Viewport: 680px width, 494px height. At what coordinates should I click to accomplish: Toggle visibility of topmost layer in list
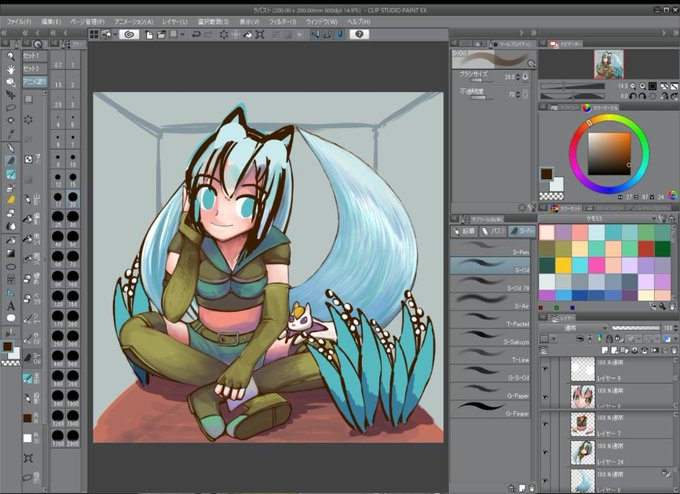pos(545,369)
